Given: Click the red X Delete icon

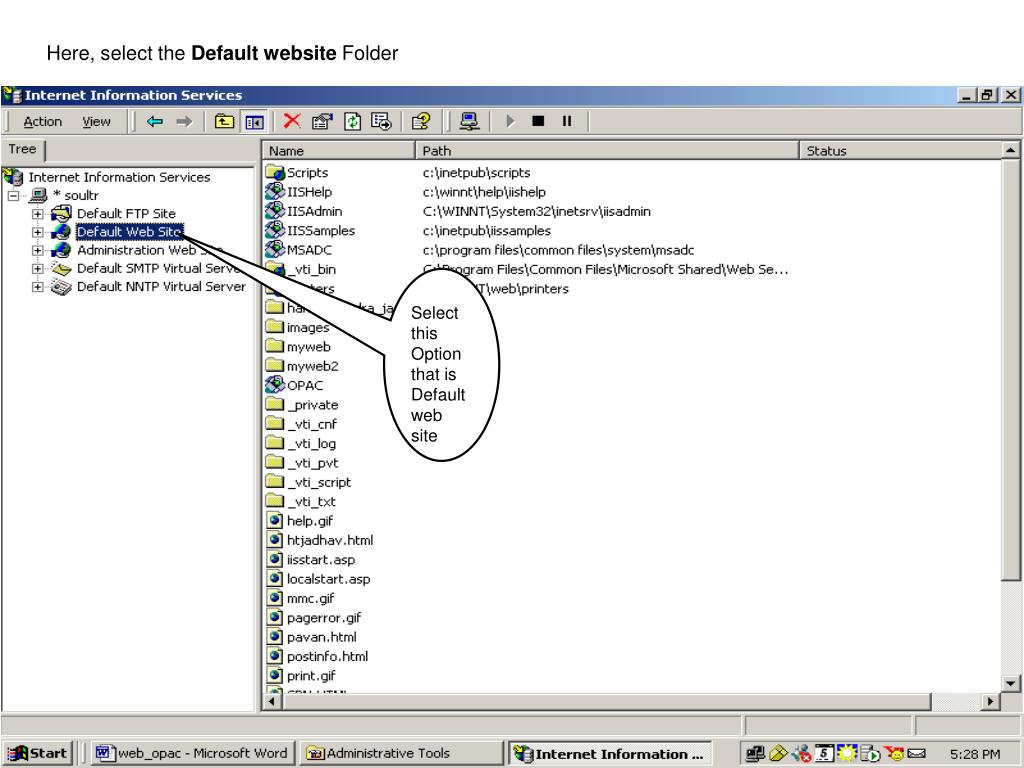Looking at the screenshot, I should point(292,121).
